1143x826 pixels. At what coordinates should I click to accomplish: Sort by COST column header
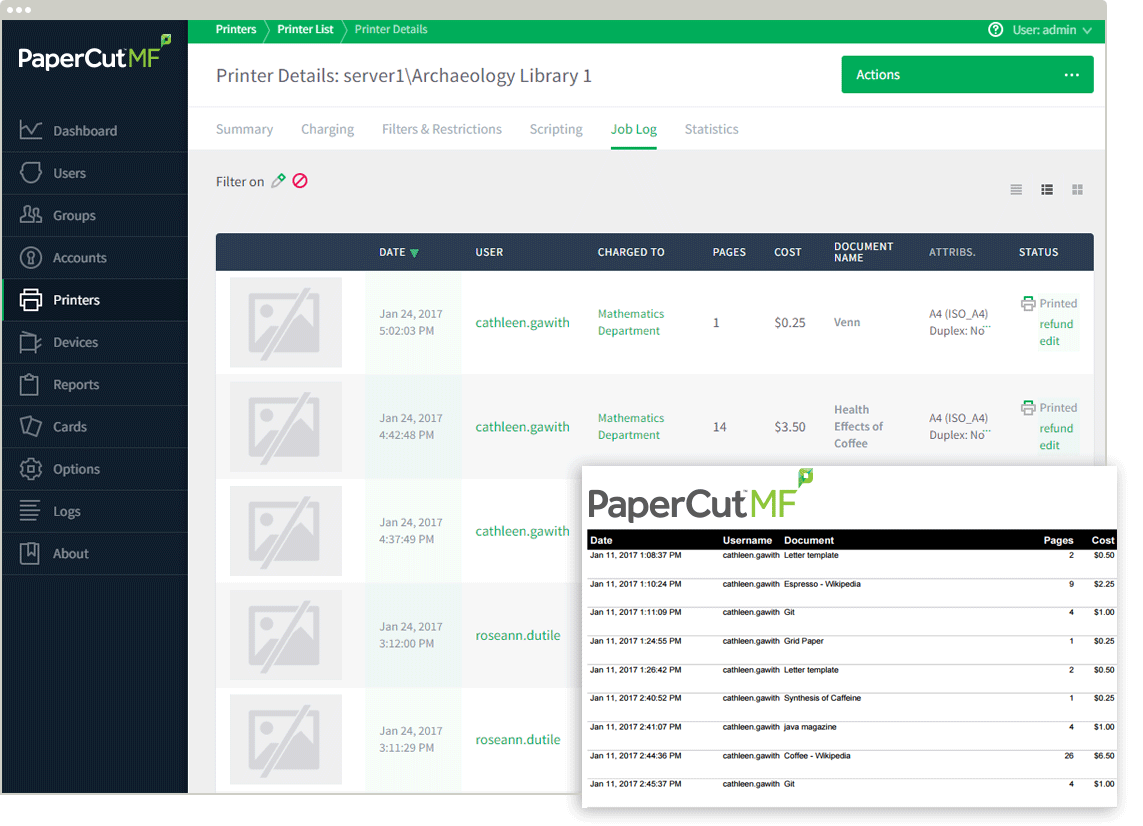coord(787,252)
